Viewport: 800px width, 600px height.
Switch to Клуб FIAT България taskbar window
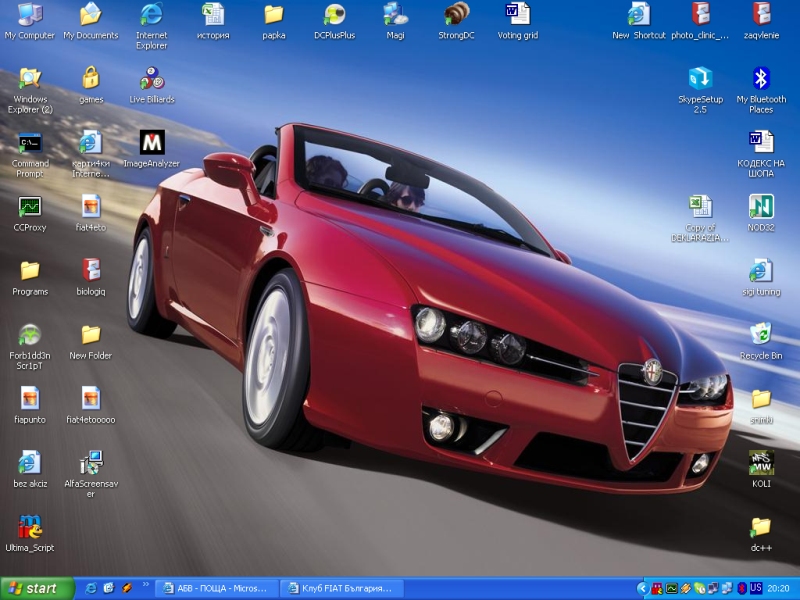click(x=340, y=588)
